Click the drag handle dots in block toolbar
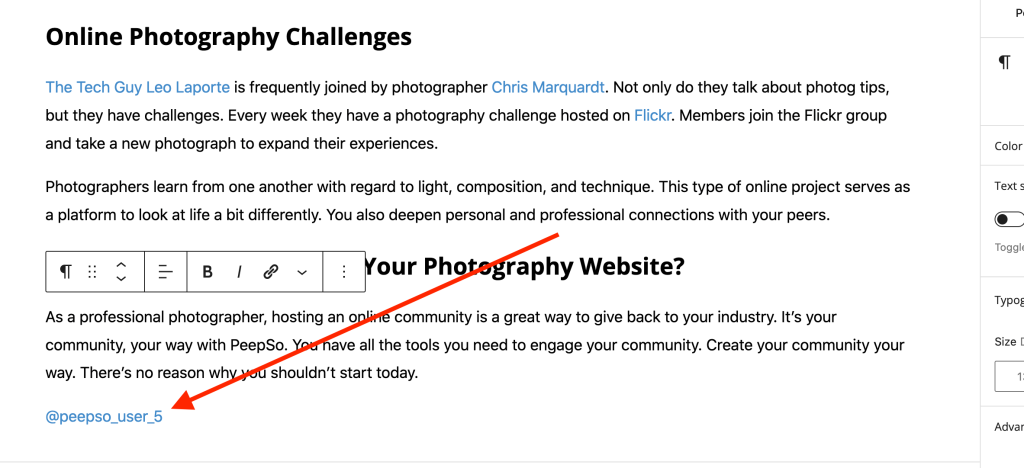 click(92, 272)
